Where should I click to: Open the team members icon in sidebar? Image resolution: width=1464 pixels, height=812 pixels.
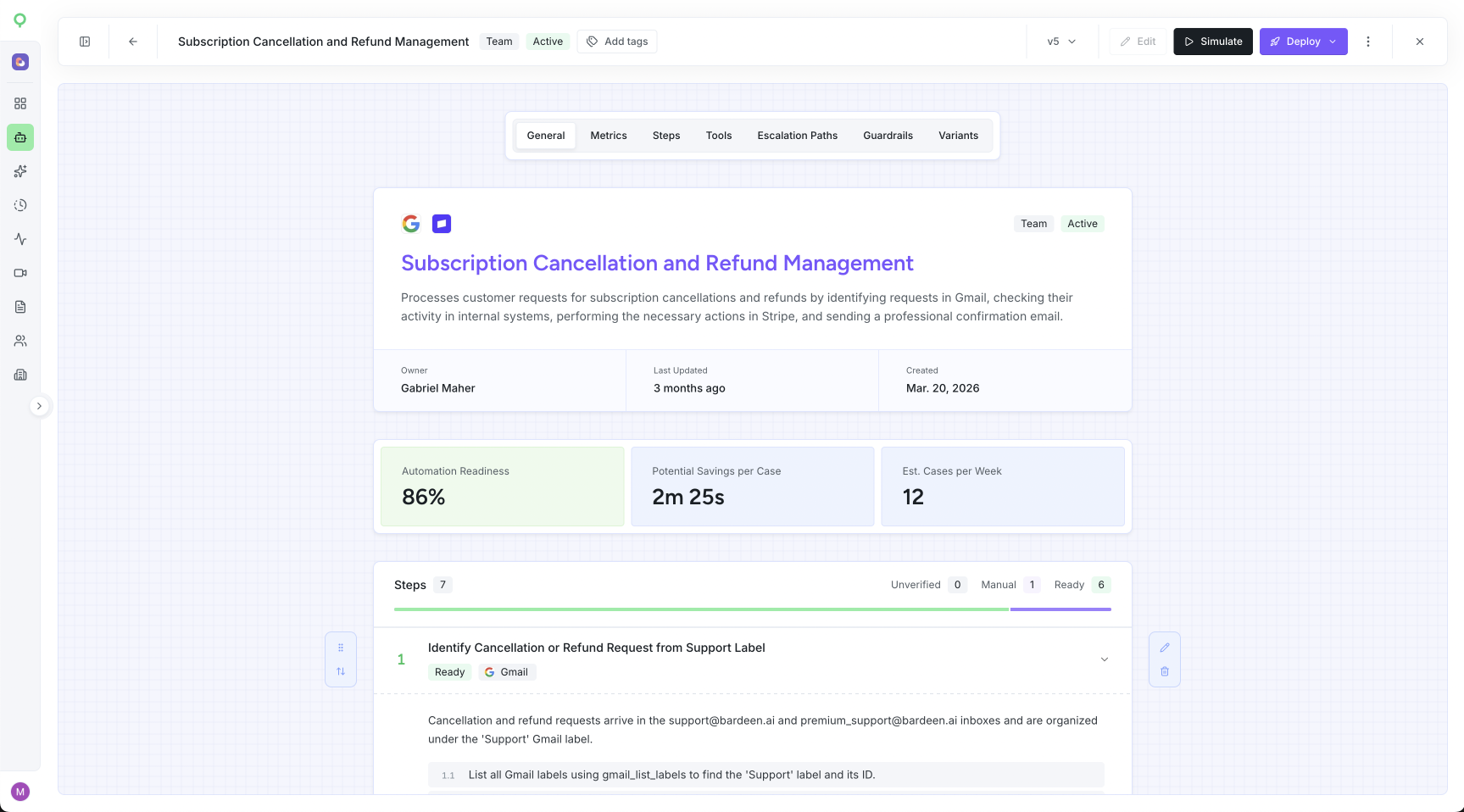click(20, 341)
